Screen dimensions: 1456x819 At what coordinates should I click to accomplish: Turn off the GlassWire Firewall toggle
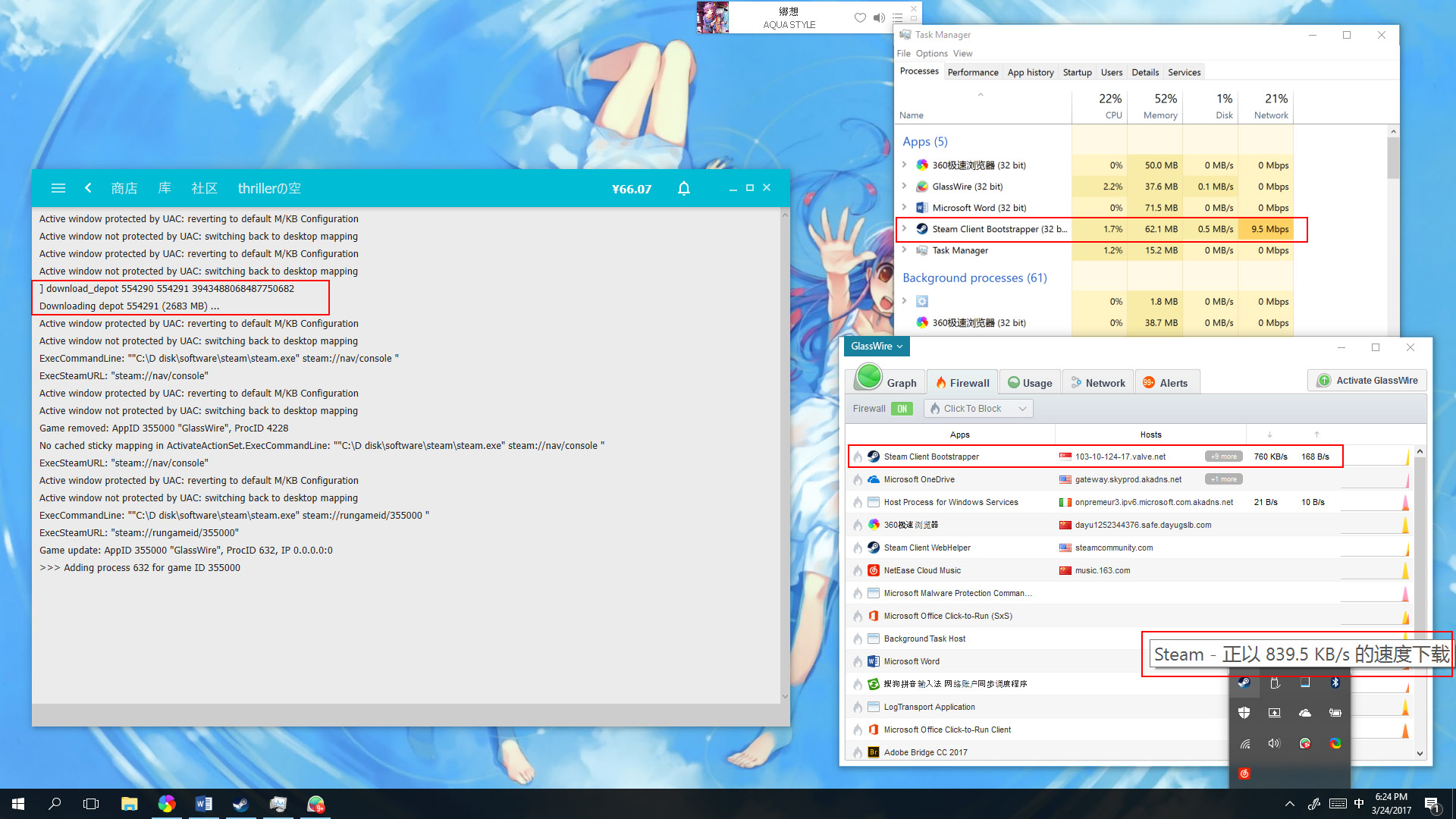902,408
